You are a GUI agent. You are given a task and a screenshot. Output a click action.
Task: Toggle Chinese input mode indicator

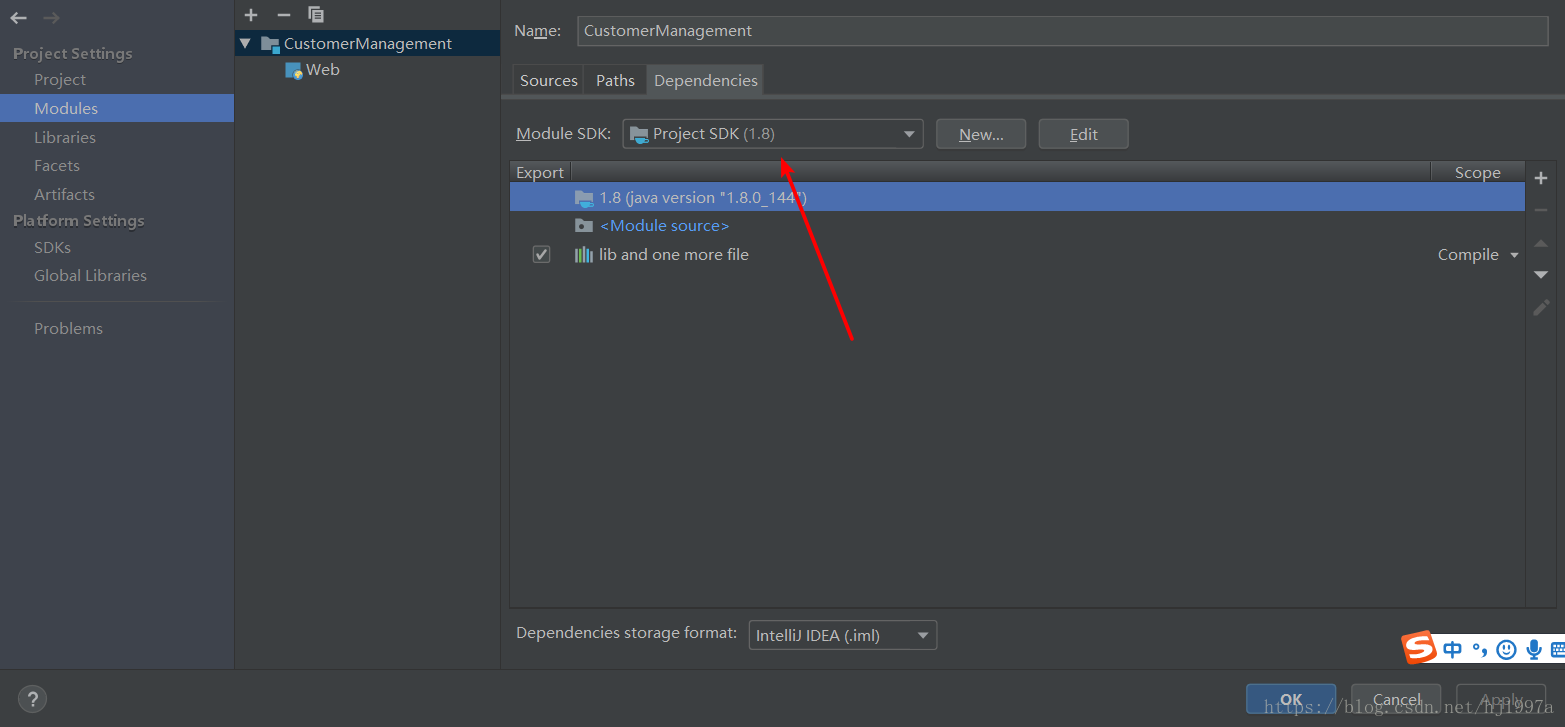(x=1452, y=650)
